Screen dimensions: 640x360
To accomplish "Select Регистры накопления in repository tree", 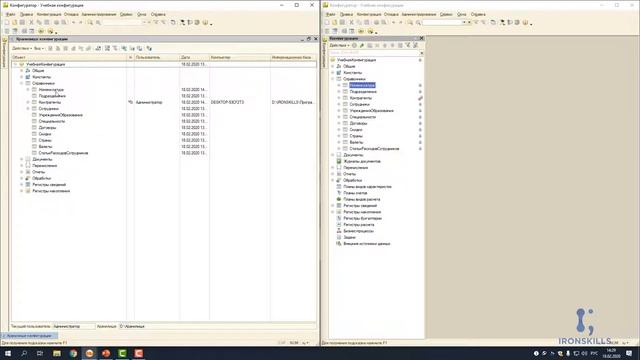I will click(51, 191).
